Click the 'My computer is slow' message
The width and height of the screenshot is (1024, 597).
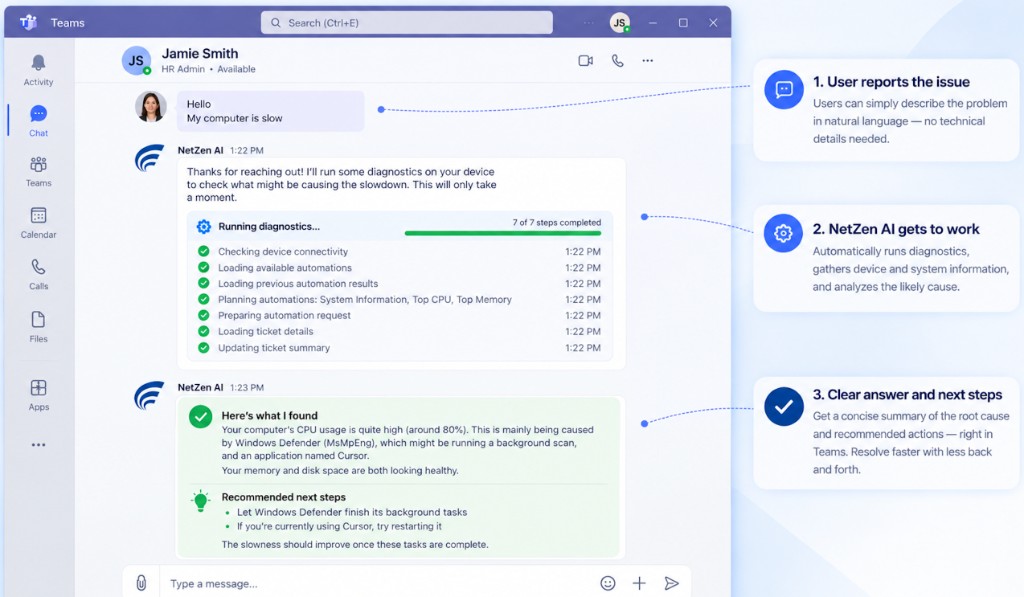click(234, 118)
